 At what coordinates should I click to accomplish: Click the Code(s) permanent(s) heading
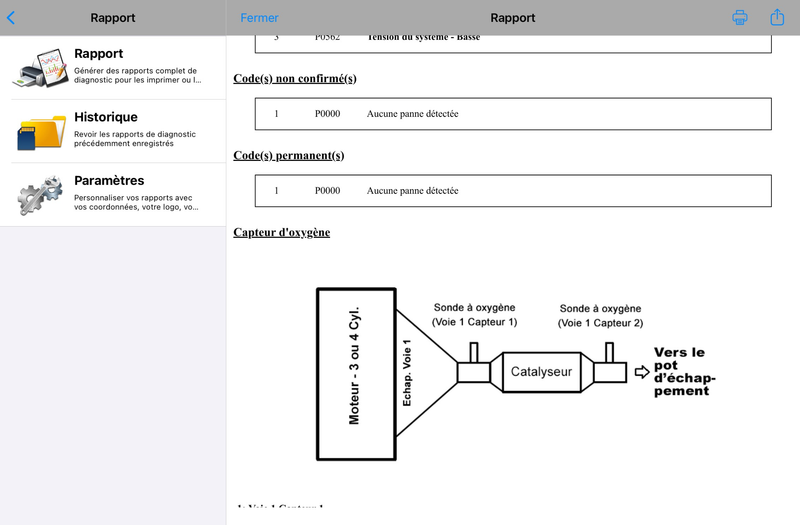pyautogui.click(x=288, y=156)
